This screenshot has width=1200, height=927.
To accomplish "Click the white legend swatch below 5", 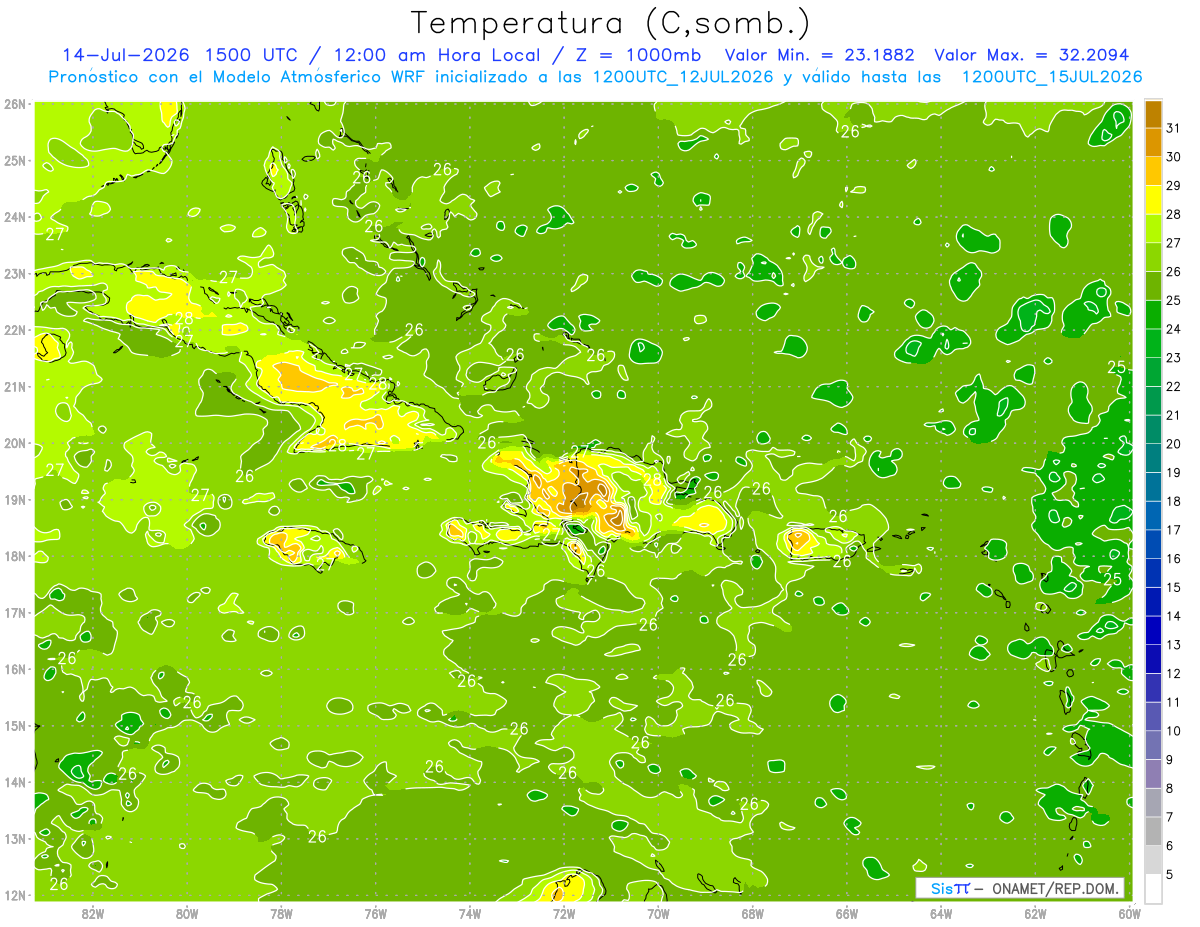I will [x=1153, y=888].
